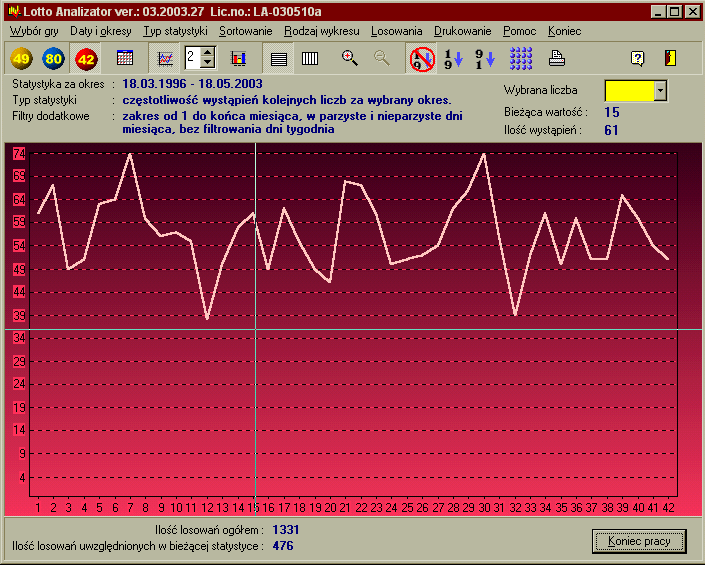Open the Daty i okresy menu

101,31
